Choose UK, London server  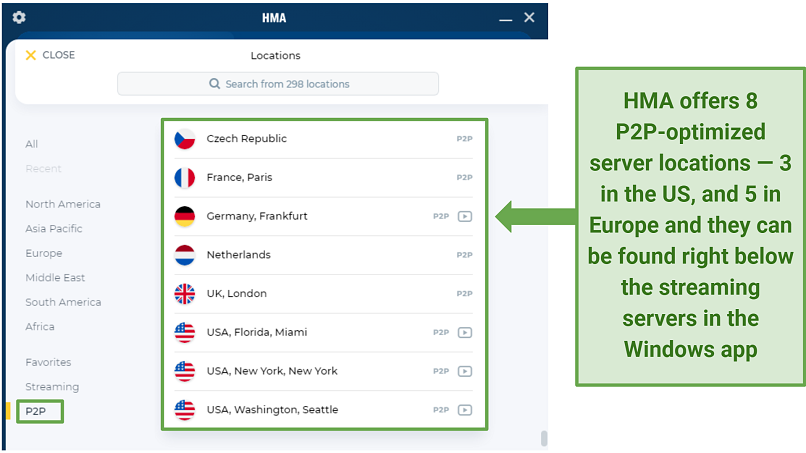(323, 294)
